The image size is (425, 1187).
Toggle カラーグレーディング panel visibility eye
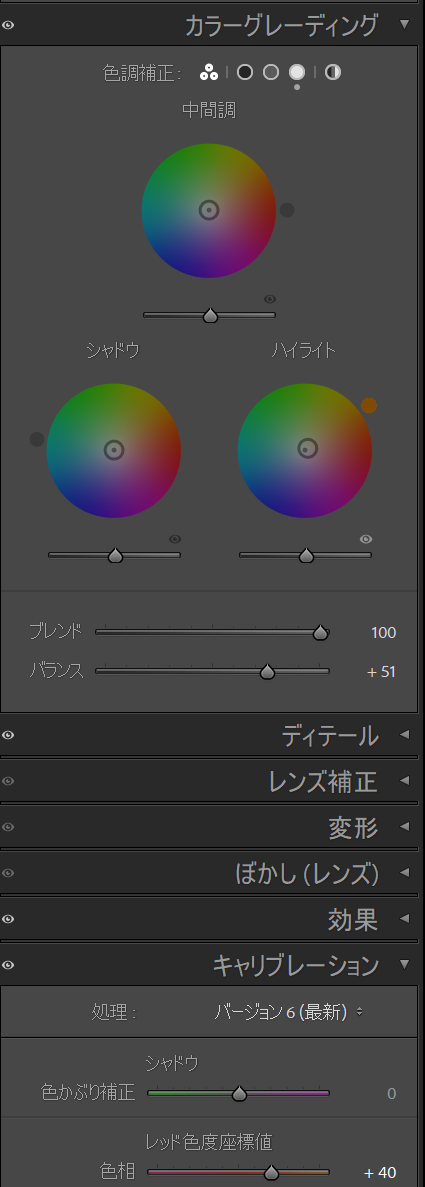(8, 25)
